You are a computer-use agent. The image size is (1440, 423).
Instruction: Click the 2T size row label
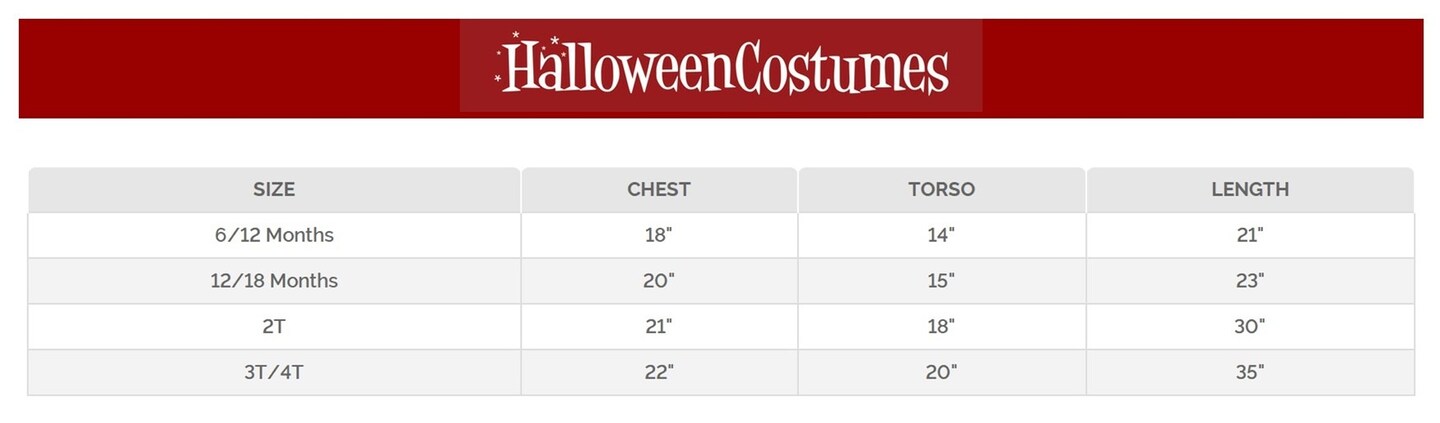(274, 327)
